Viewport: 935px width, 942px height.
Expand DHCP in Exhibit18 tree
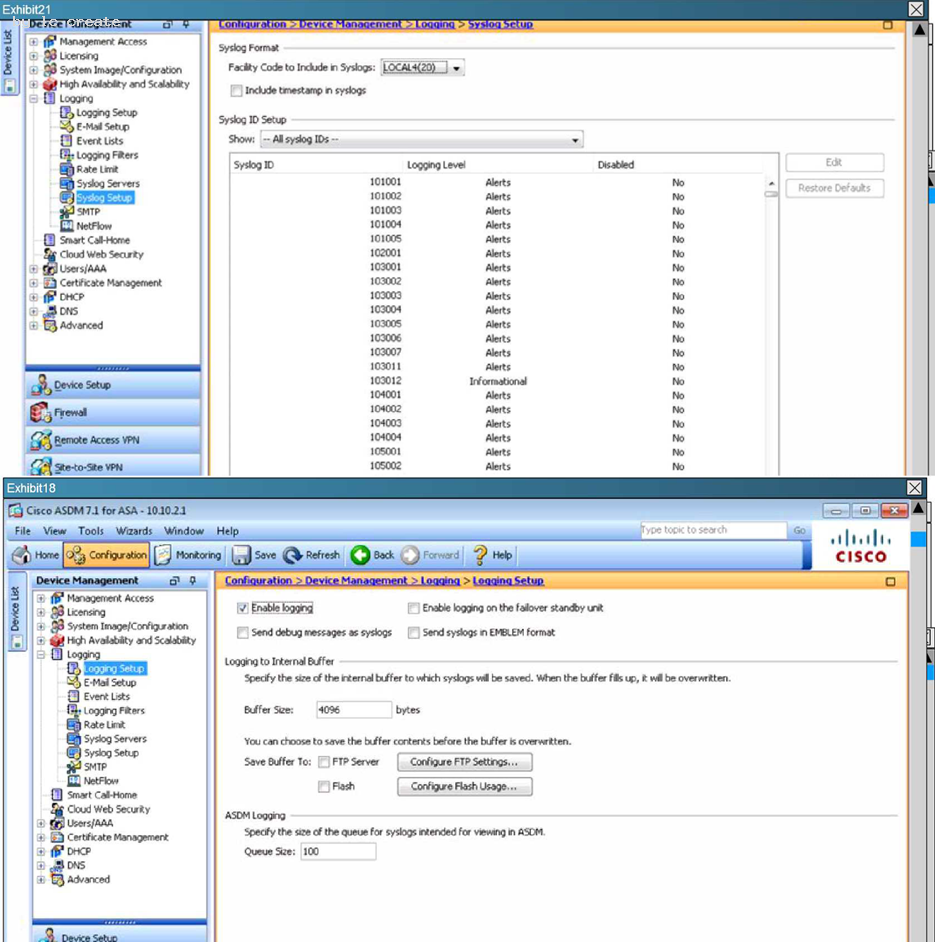(x=41, y=851)
